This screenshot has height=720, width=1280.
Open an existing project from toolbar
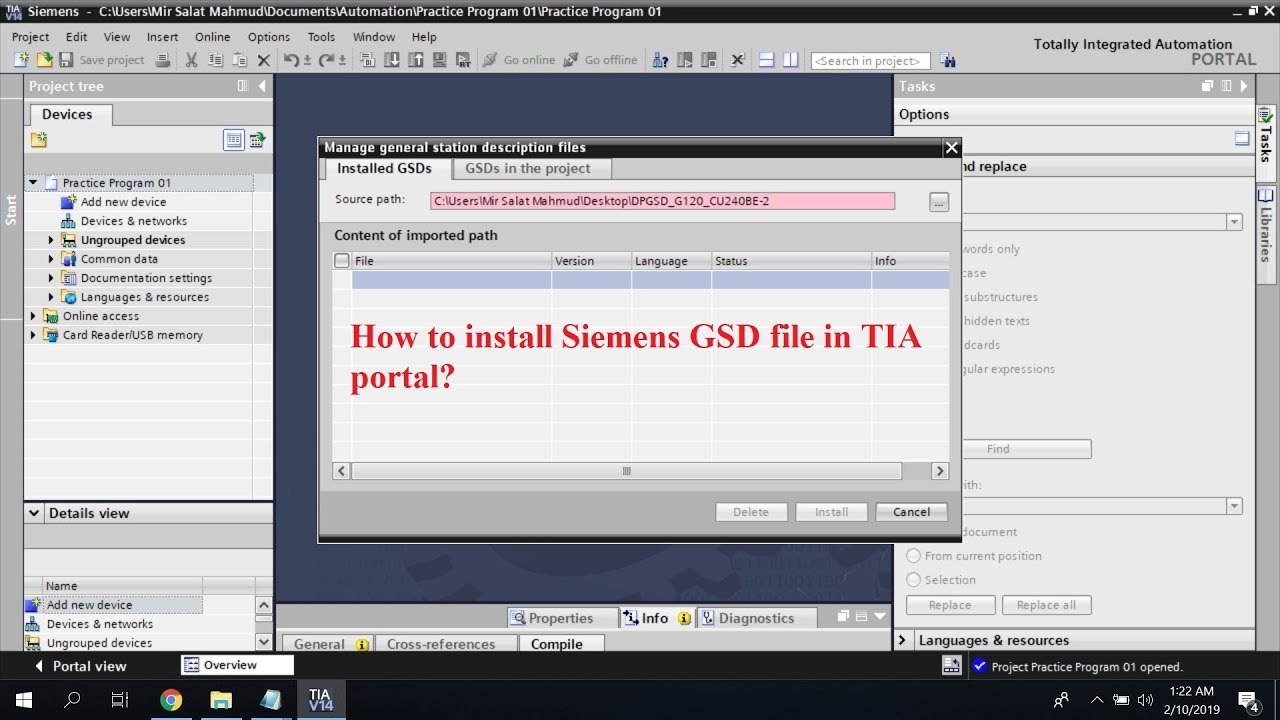pos(44,60)
